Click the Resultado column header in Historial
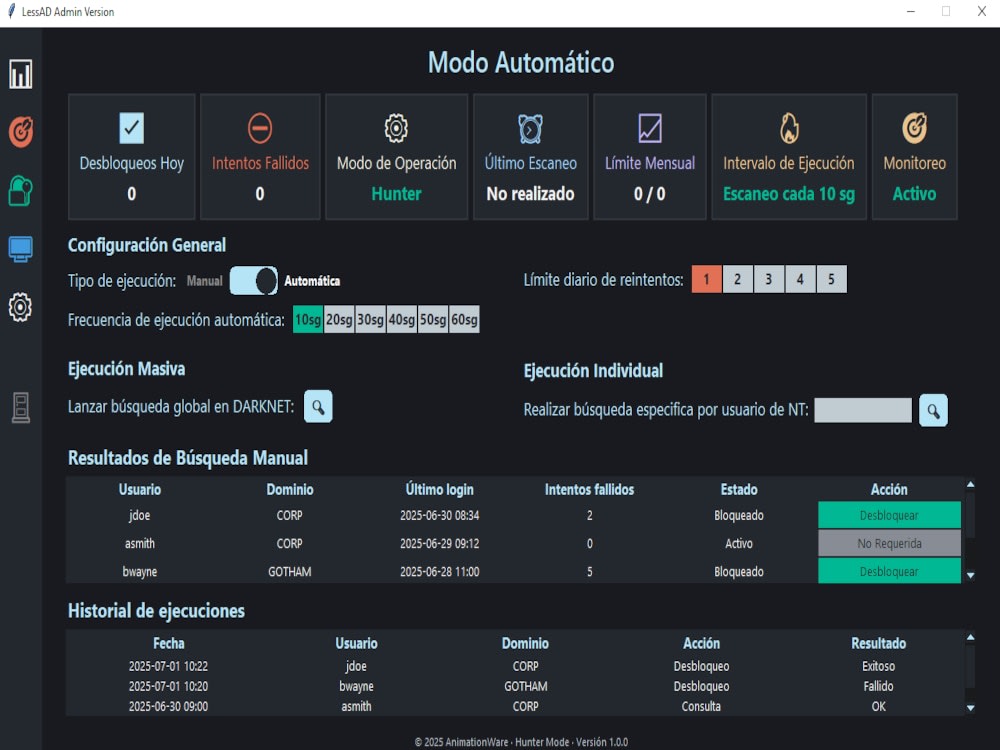Image resolution: width=1000 pixels, height=750 pixels. (878, 643)
